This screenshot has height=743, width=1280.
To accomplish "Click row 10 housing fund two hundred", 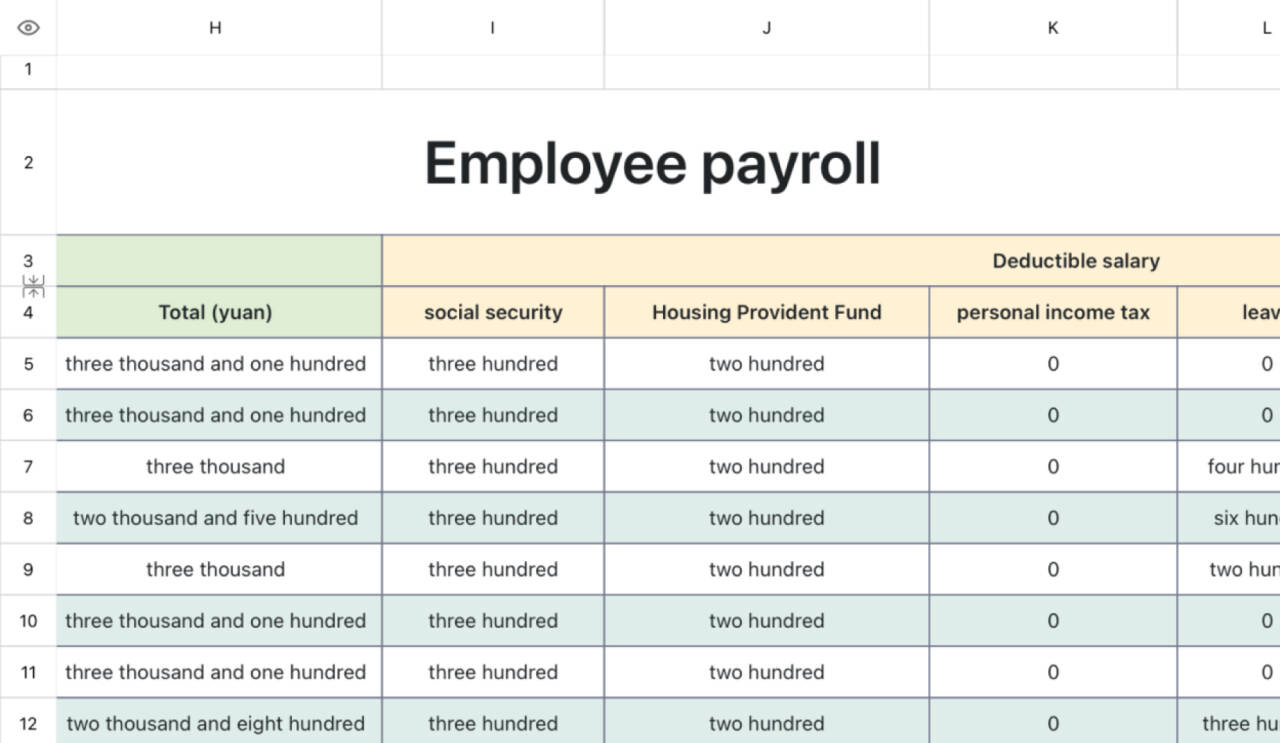I will [767, 621].
